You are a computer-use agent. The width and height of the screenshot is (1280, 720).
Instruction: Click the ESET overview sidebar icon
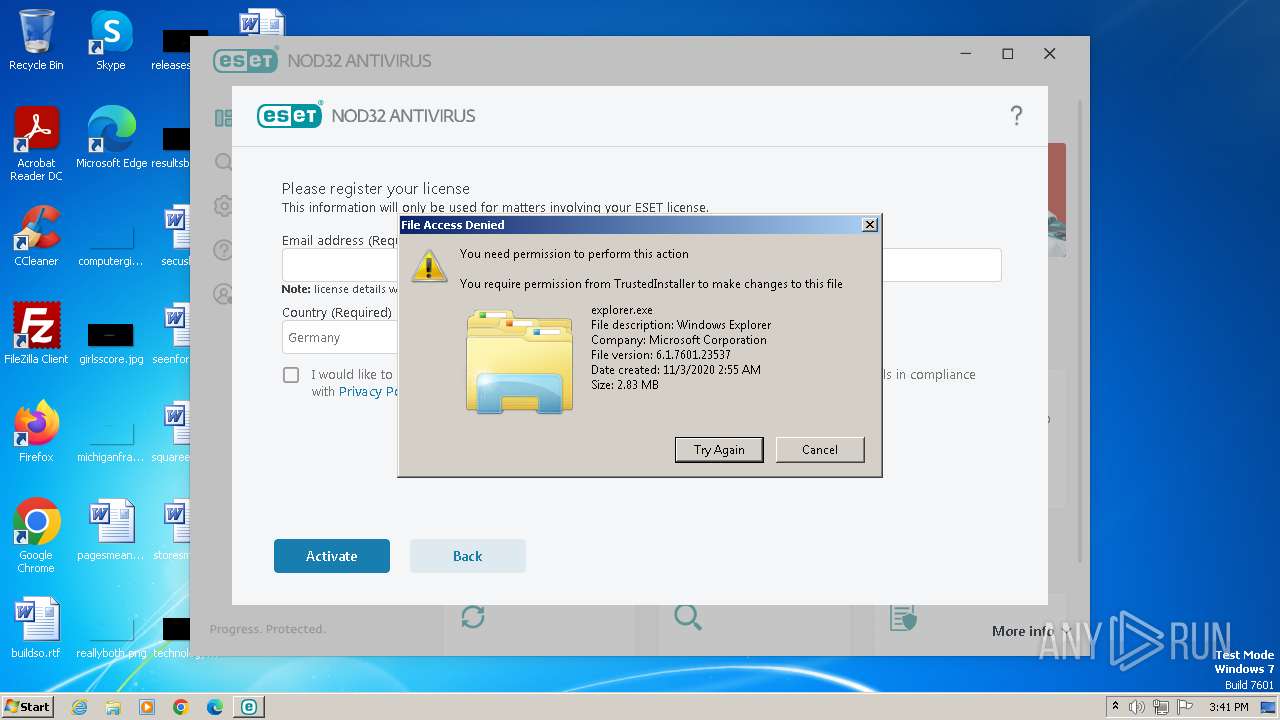point(223,118)
